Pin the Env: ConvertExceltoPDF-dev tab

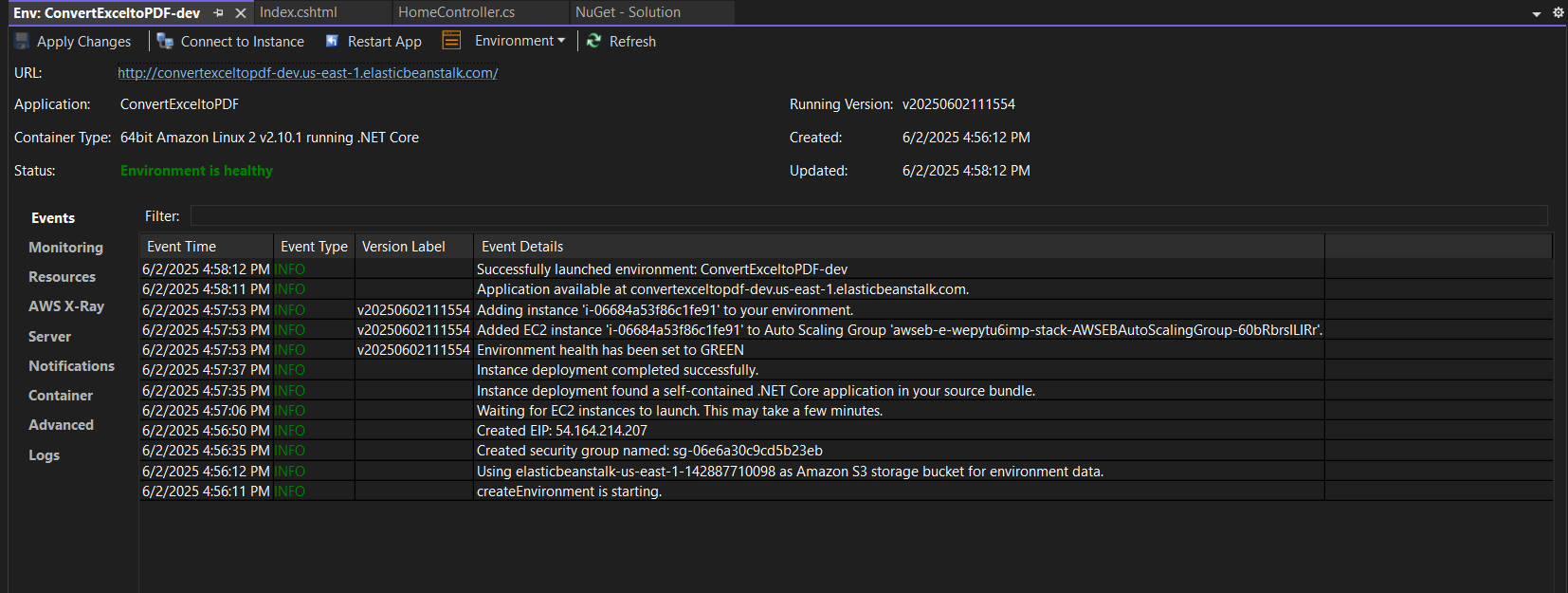click(x=219, y=12)
